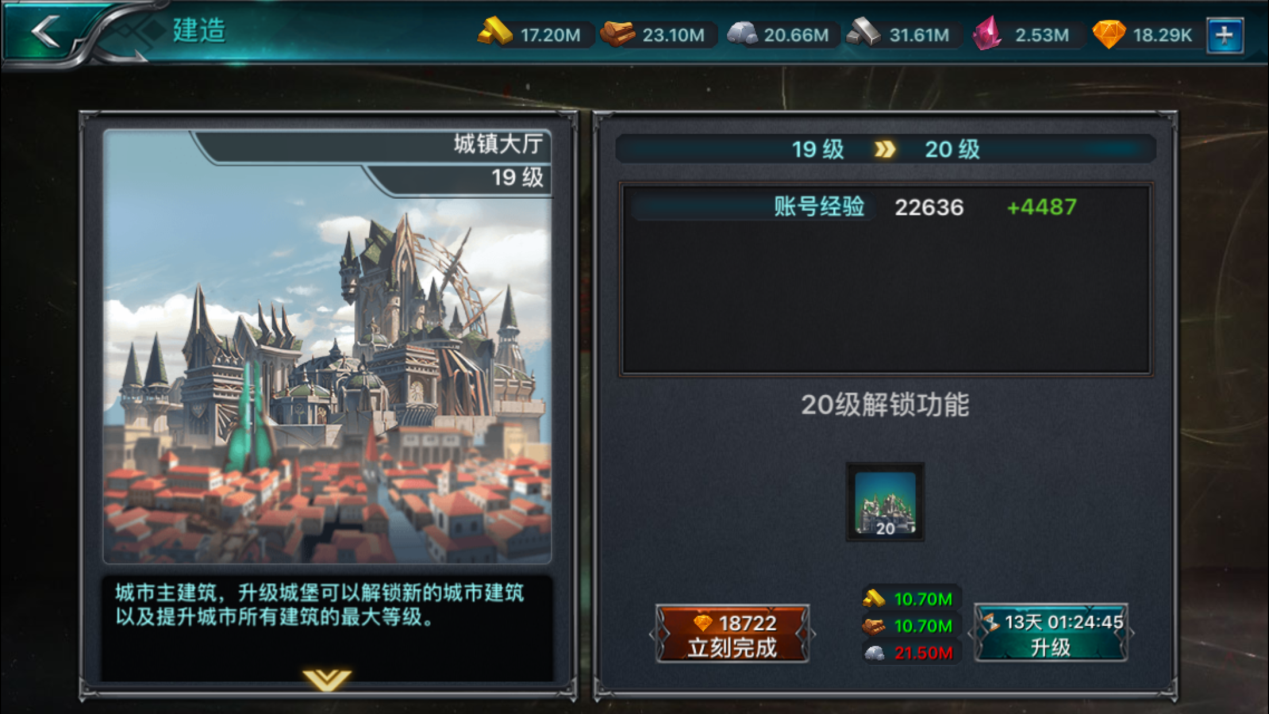This screenshot has height=714, width=1269.
Task: Tap the stone resource icon in the top bar
Action: pos(741,34)
